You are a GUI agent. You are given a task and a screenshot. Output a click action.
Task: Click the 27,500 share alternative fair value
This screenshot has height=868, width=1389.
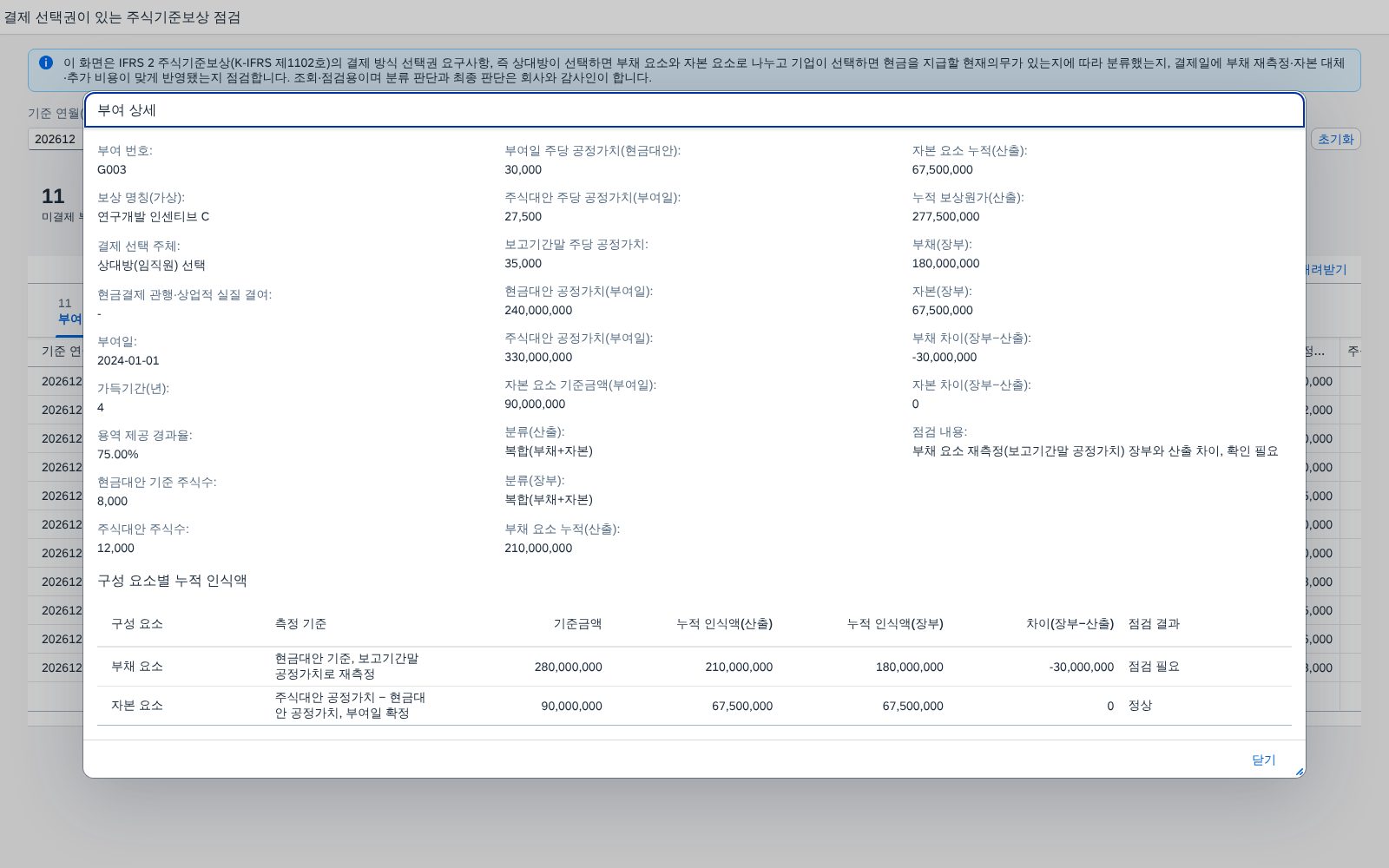[x=523, y=217]
